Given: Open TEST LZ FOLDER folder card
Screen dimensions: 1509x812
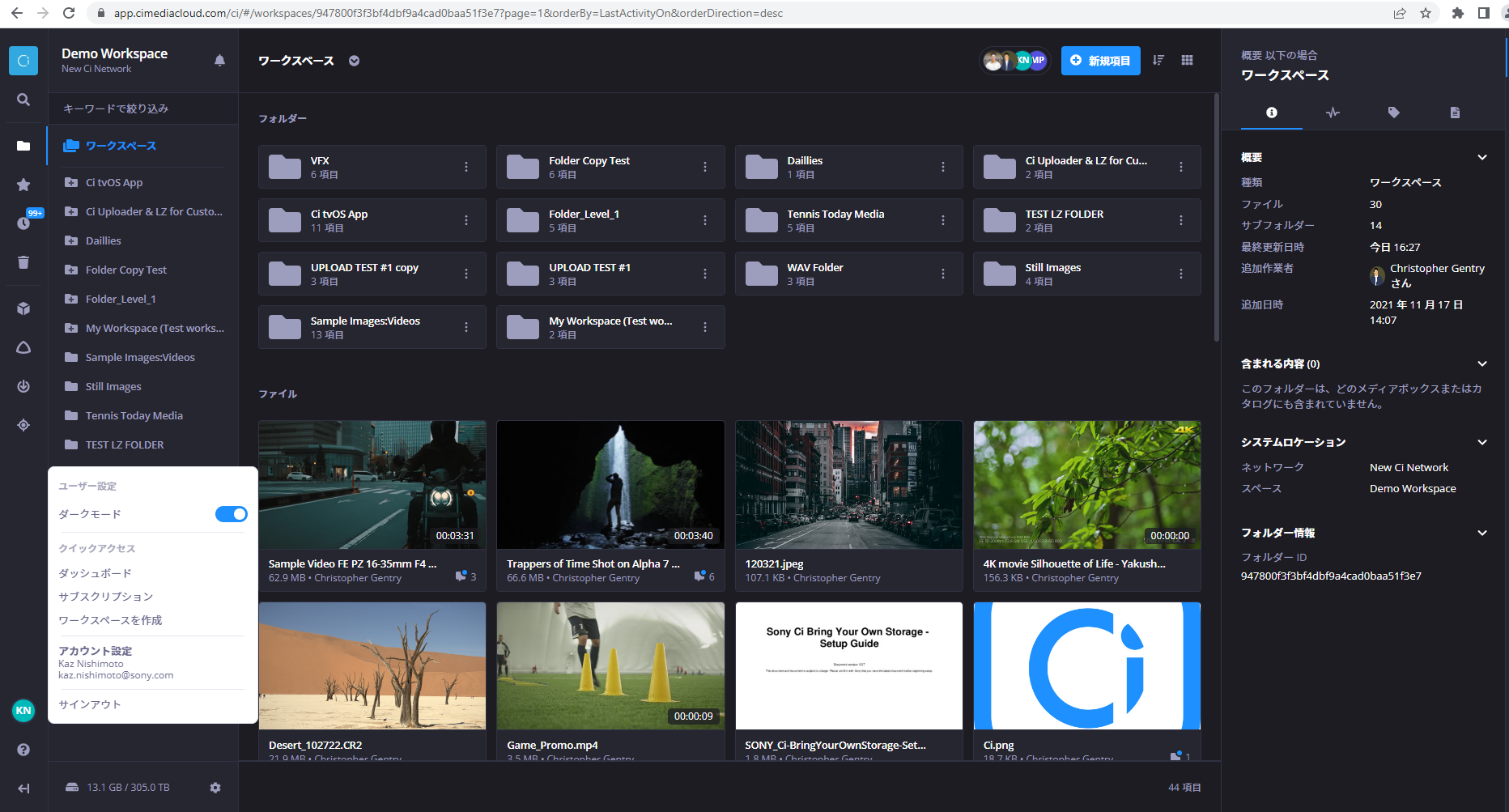Looking at the screenshot, I should [x=1086, y=220].
